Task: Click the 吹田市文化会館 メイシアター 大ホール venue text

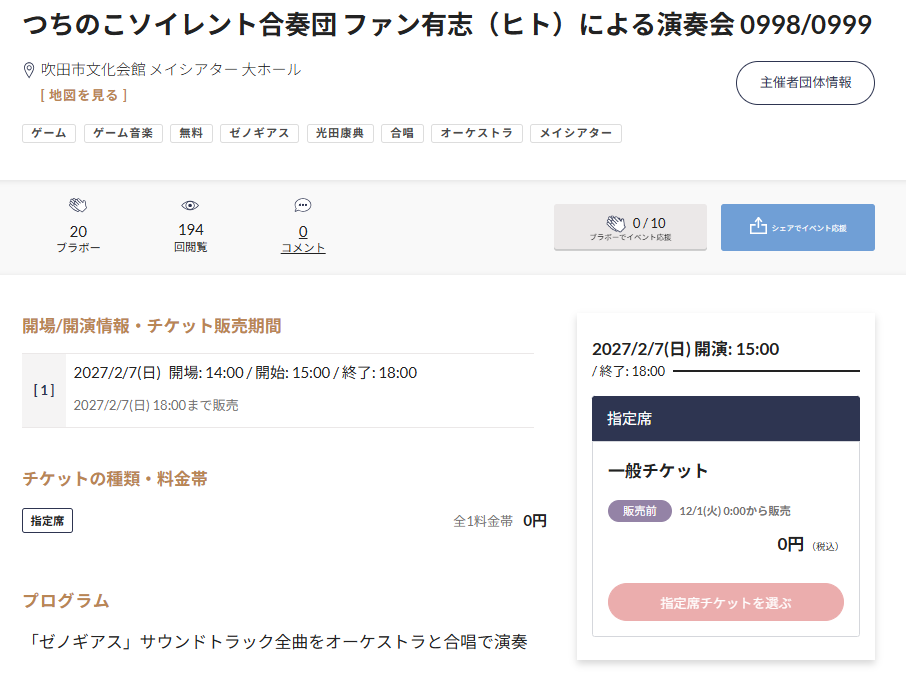Action: coord(171,70)
